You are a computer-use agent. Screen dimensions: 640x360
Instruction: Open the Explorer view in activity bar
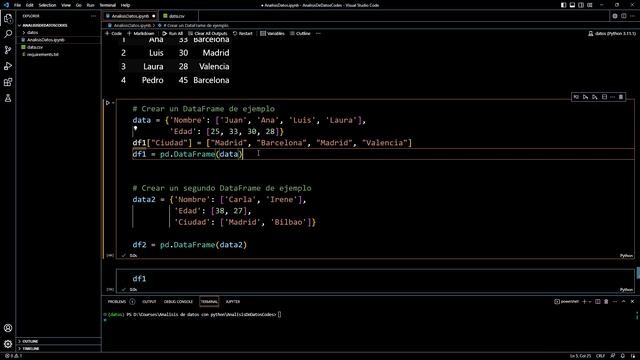(8, 18)
